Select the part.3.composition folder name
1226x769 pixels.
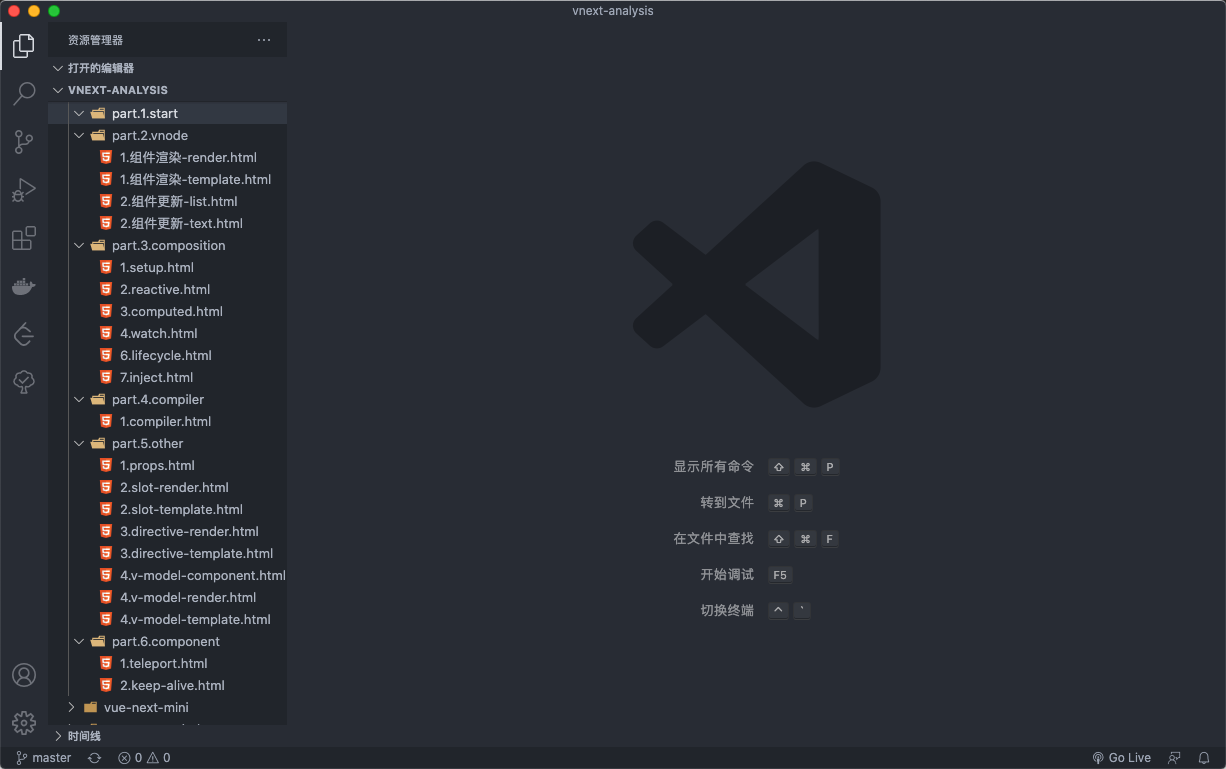169,245
